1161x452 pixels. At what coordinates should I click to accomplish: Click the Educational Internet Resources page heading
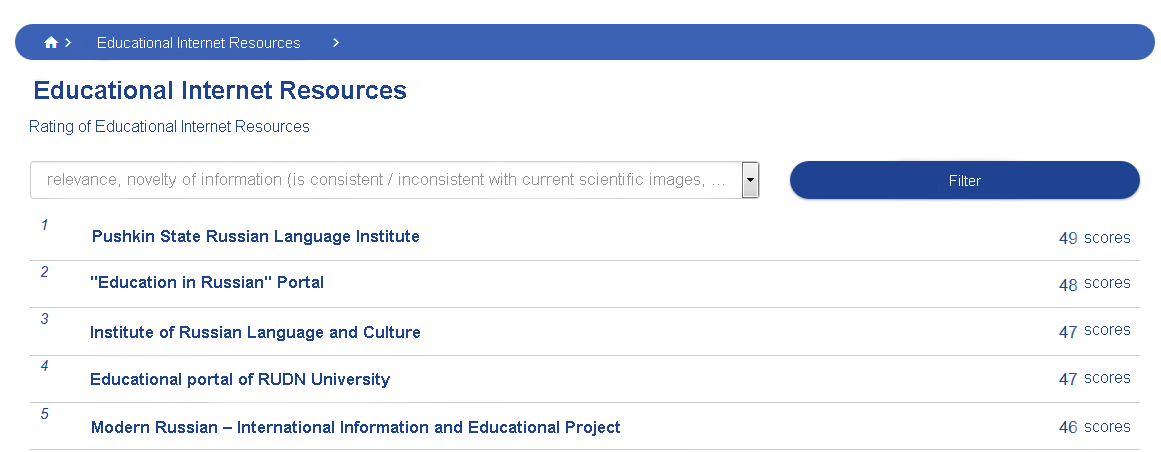coord(220,90)
